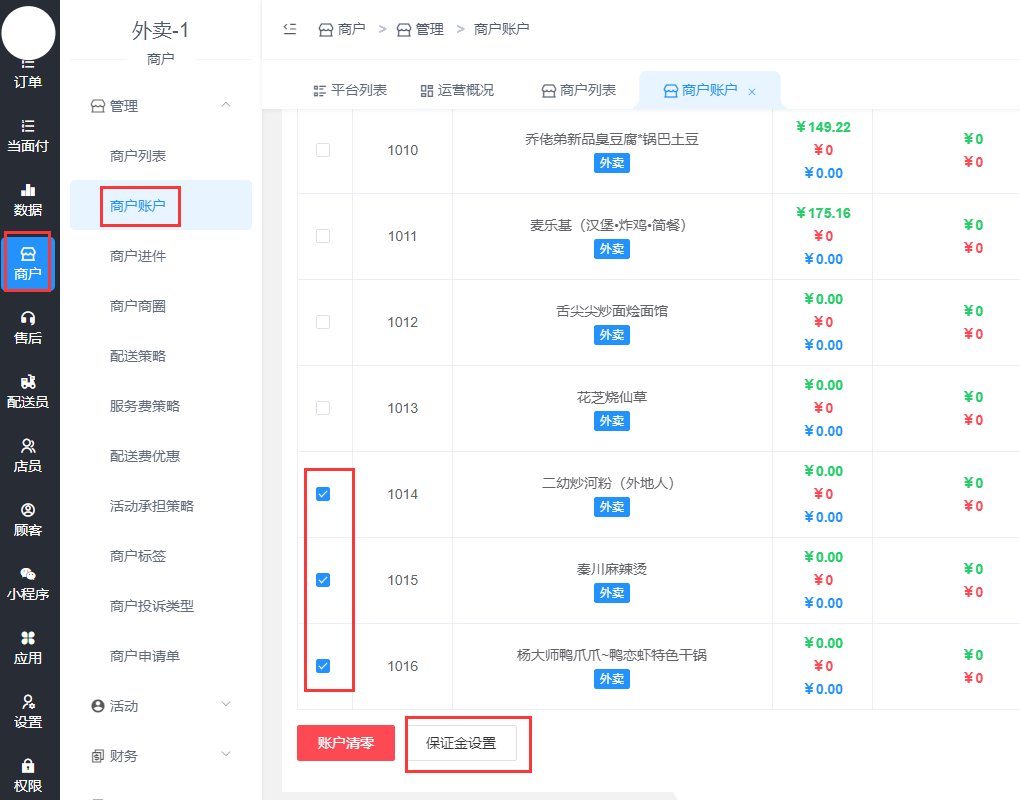Screen dimensions: 1020x800
Task: Tick the checkbox for merchant 1013
Action: (323, 408)
